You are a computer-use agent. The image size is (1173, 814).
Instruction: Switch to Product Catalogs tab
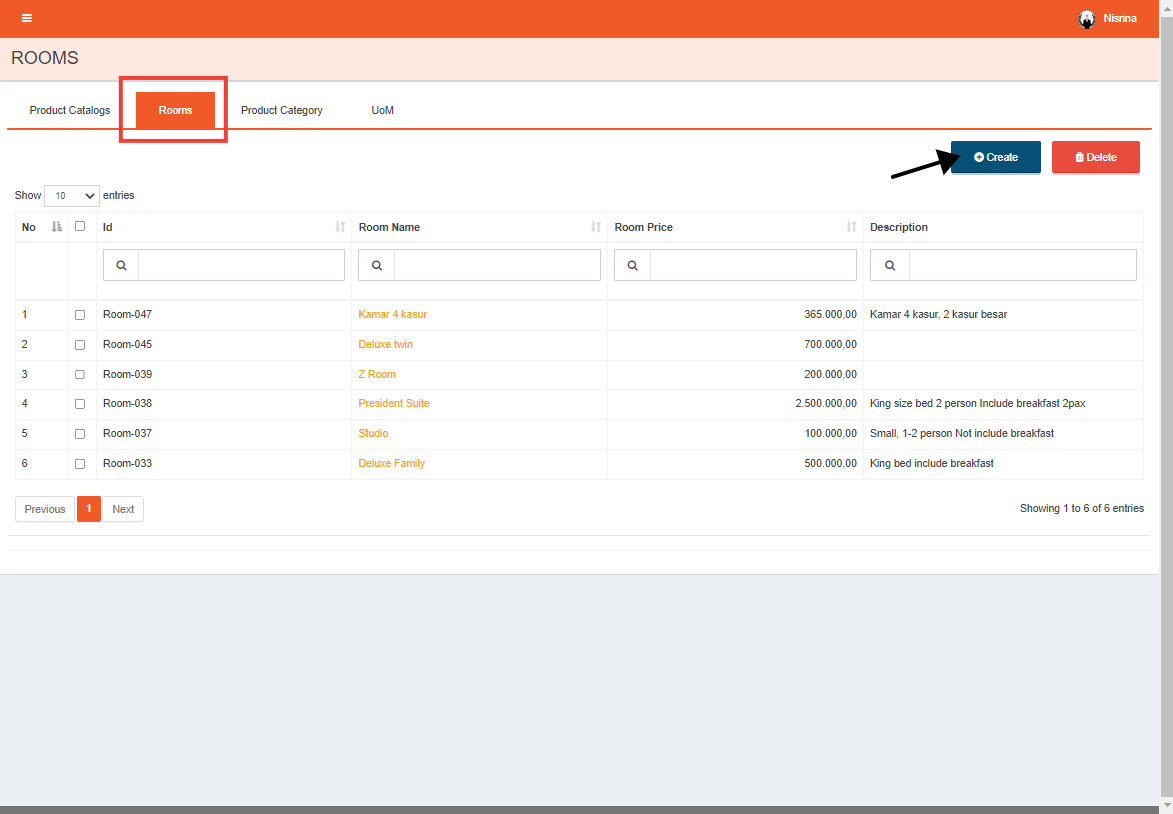click(70, 110)
